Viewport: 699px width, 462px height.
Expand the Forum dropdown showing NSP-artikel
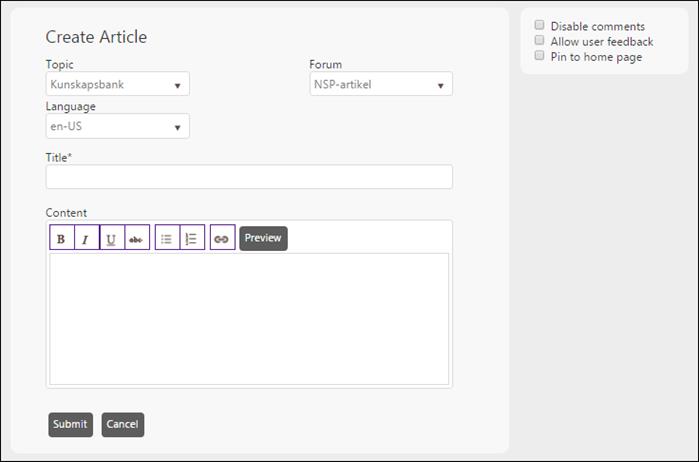point(380,85)
